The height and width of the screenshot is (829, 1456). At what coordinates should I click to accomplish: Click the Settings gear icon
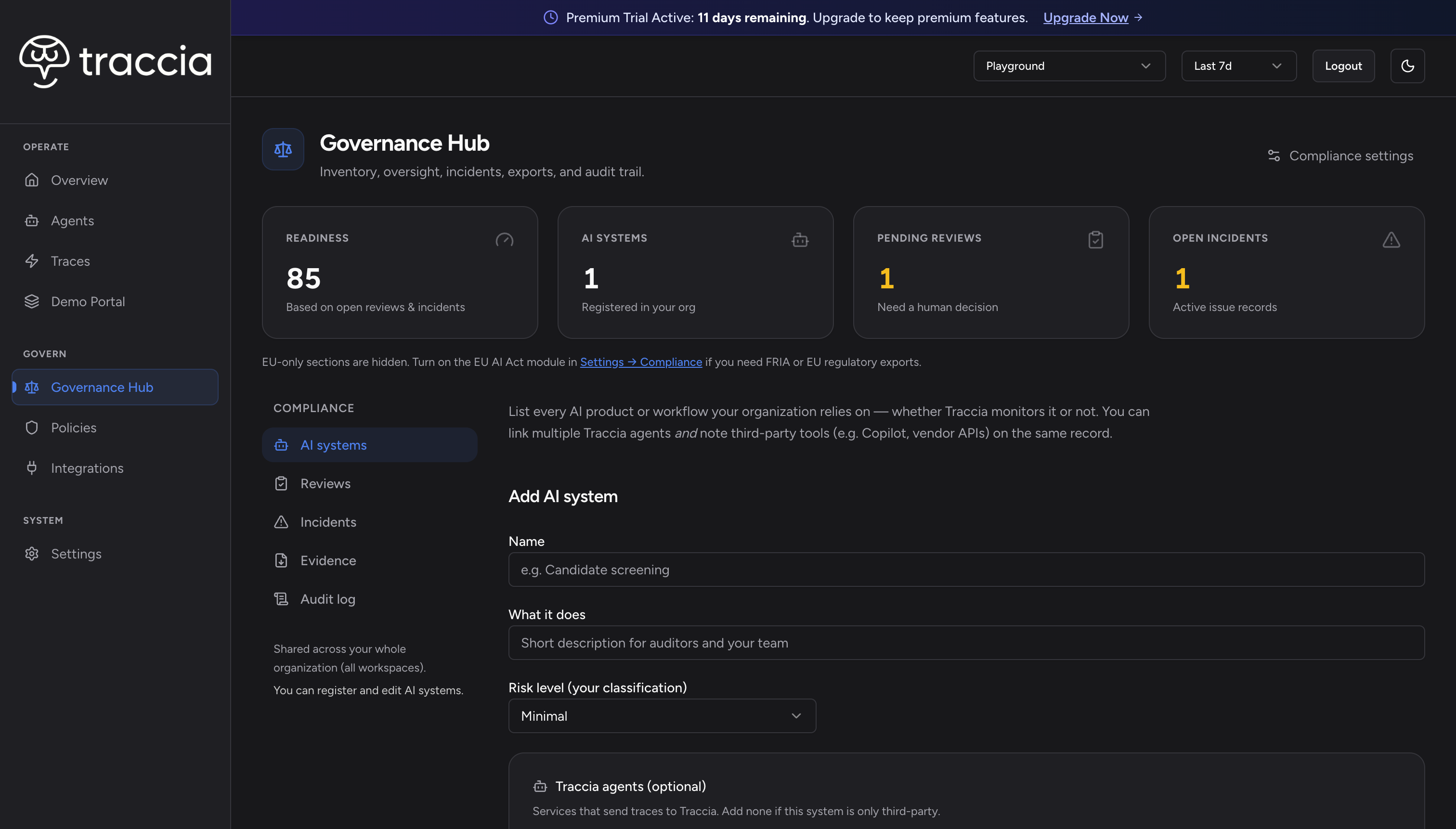coord(32,554)
